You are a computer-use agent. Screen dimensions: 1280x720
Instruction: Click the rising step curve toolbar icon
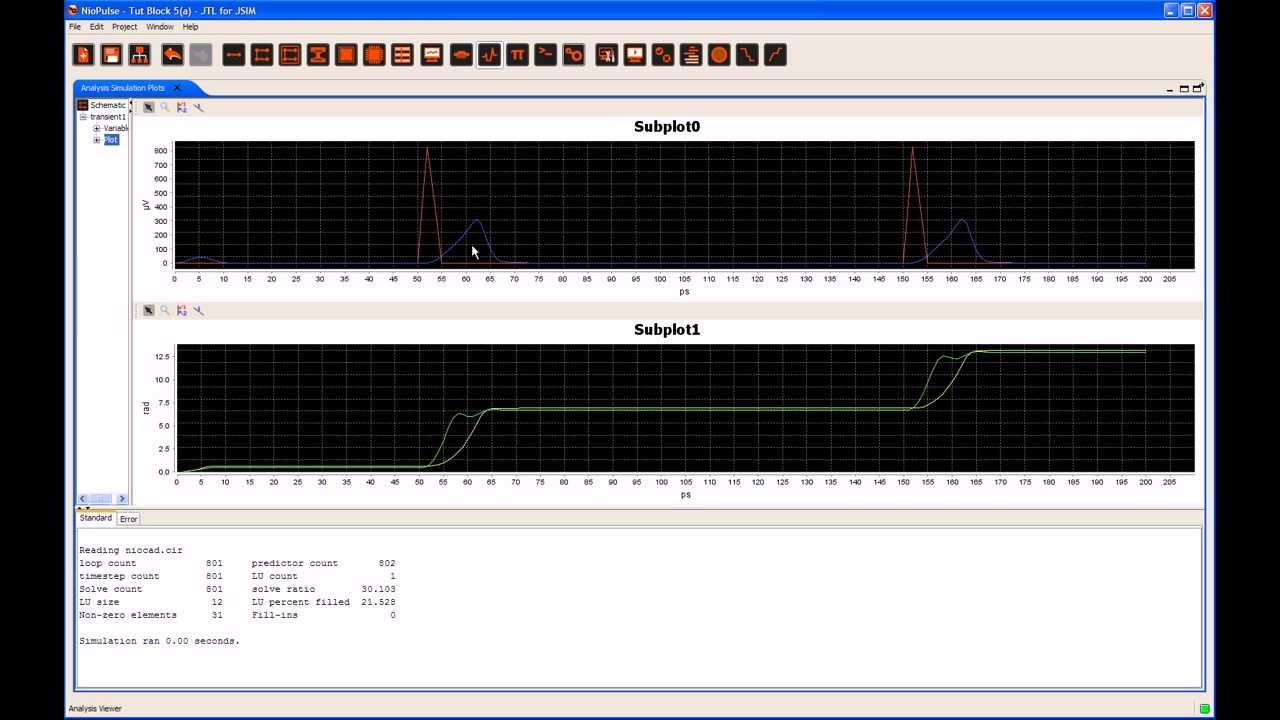click(775, 55)
